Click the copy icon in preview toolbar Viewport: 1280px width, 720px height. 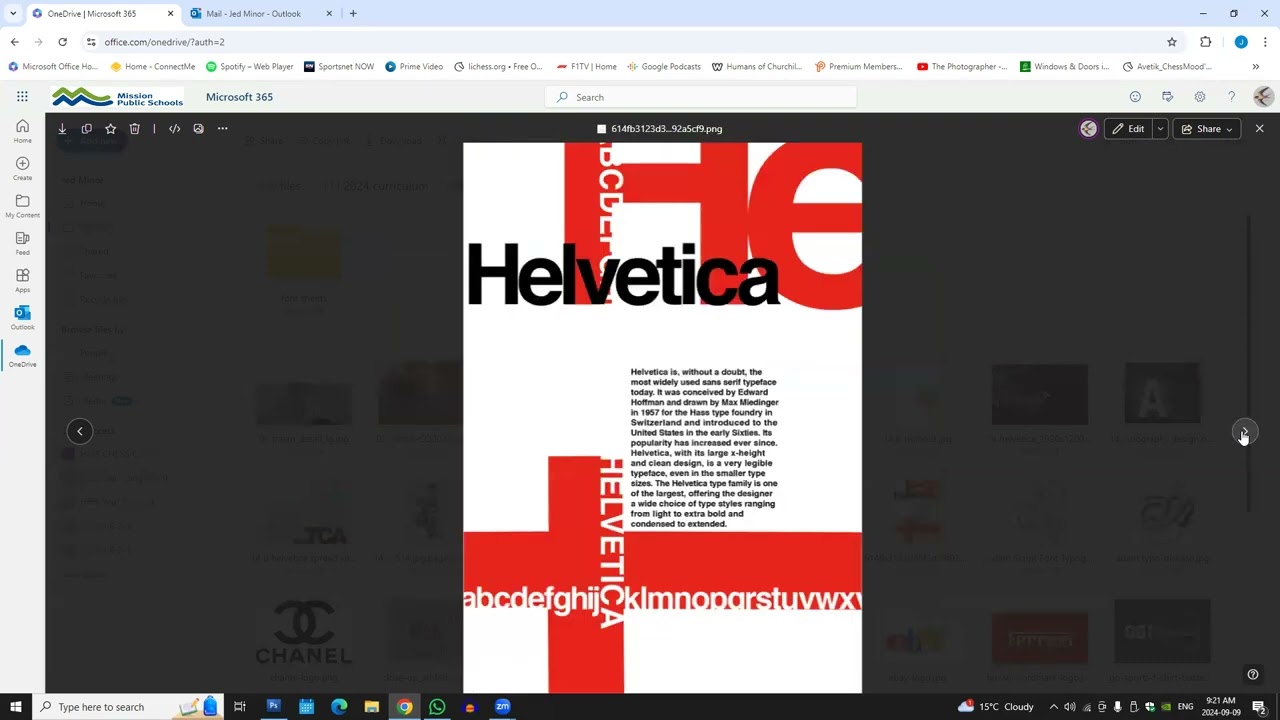click(x=86, y=129)
